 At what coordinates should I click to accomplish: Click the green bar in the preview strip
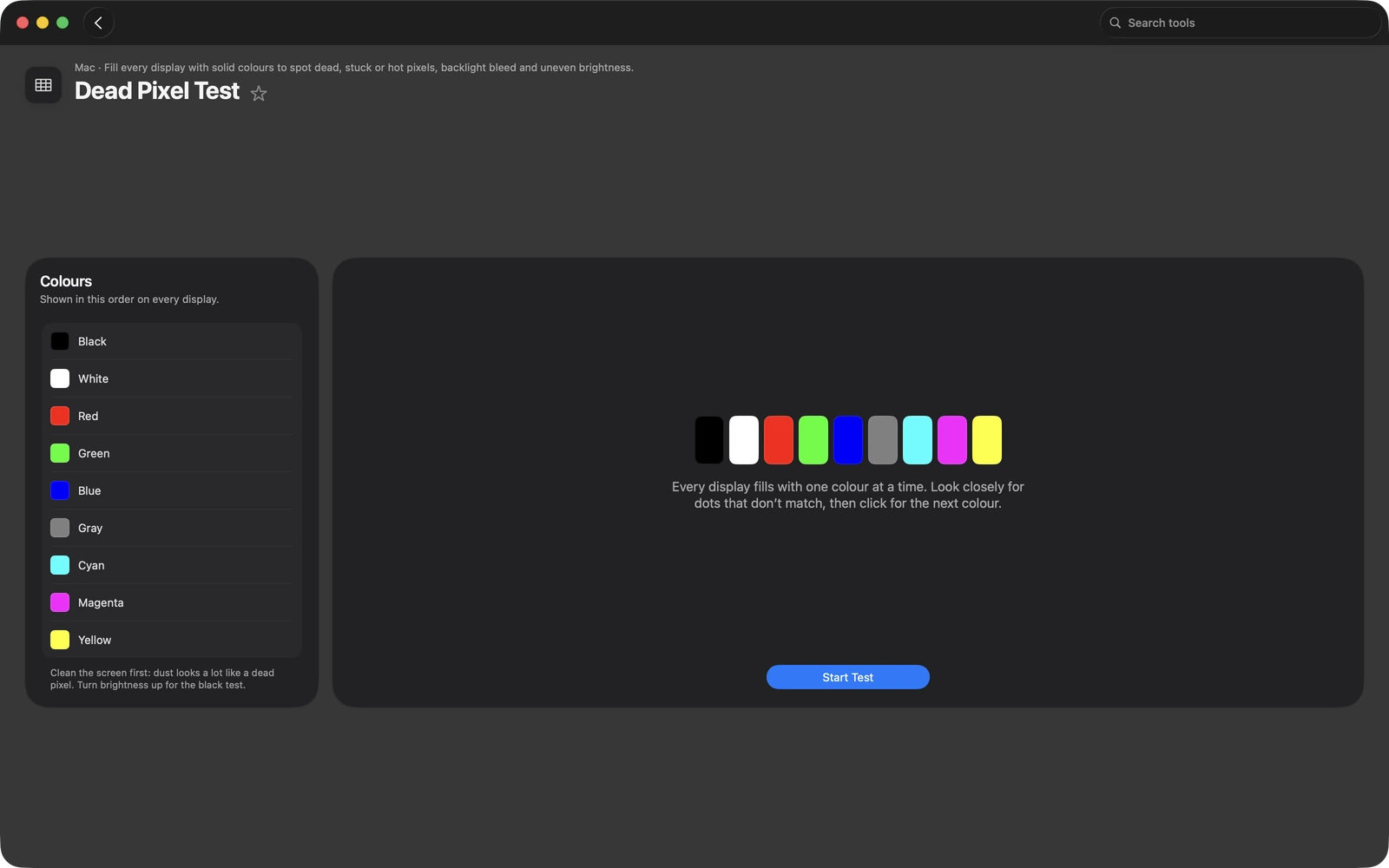pyautogui.click(x=813, y=440)
